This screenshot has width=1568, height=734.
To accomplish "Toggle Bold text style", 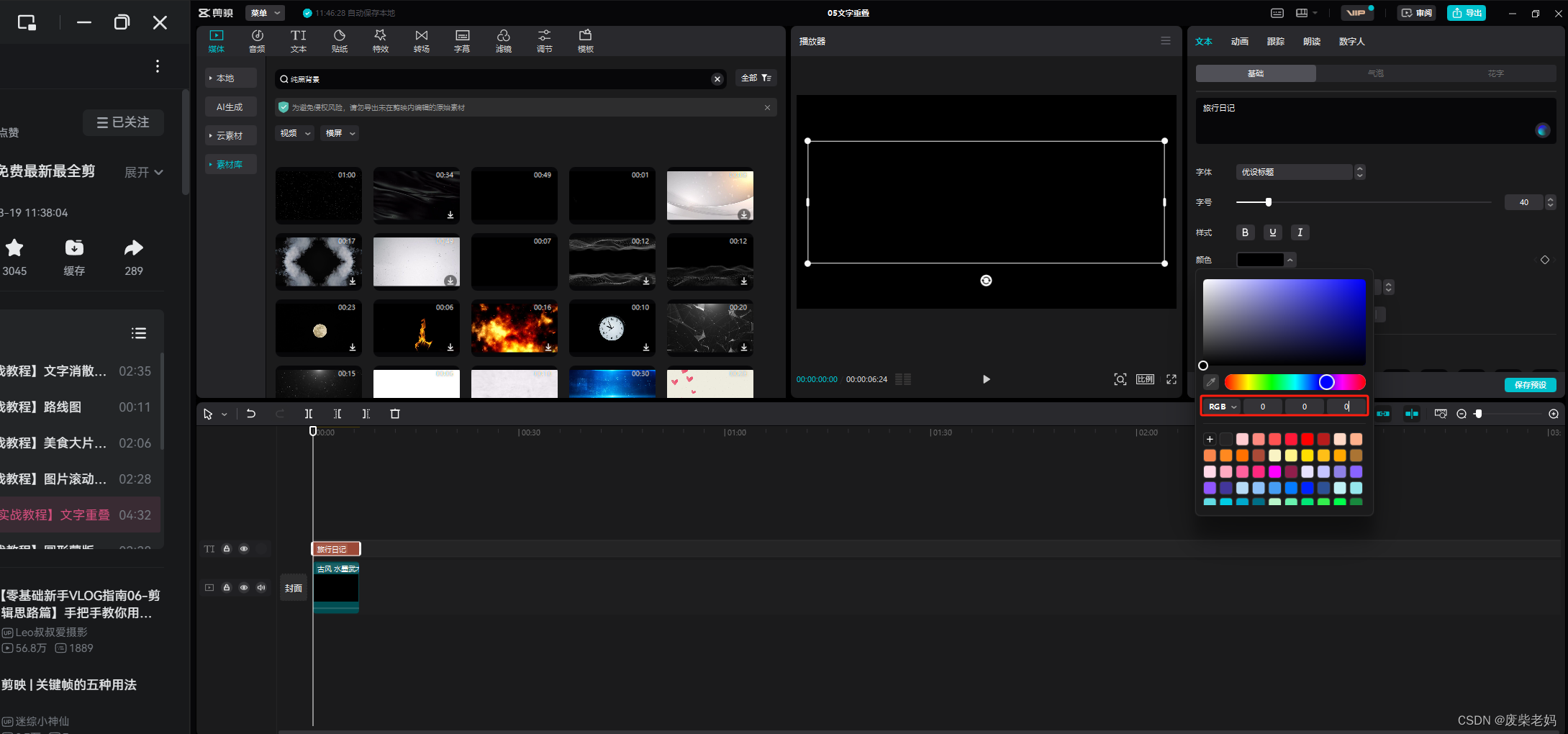I will click(1246, 232).
